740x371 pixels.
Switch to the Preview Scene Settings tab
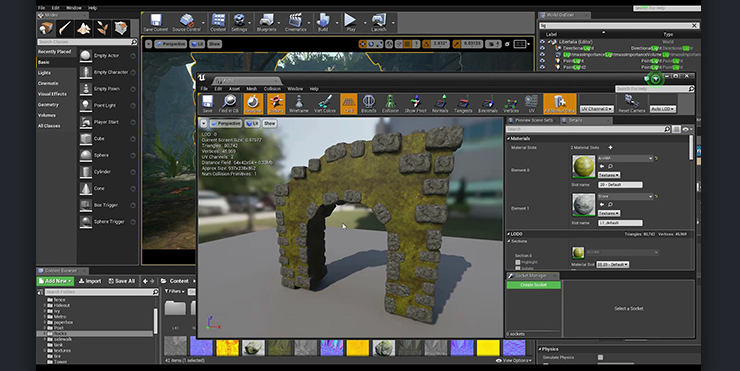click(x=530, y=120)
